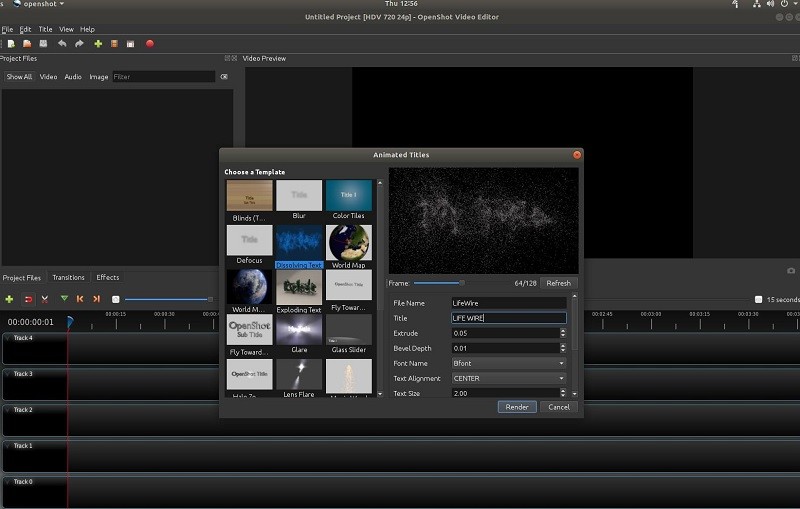This screenshot has width=800, height=509.
Task: Click in the Title text field
Action: pos(509,318)
